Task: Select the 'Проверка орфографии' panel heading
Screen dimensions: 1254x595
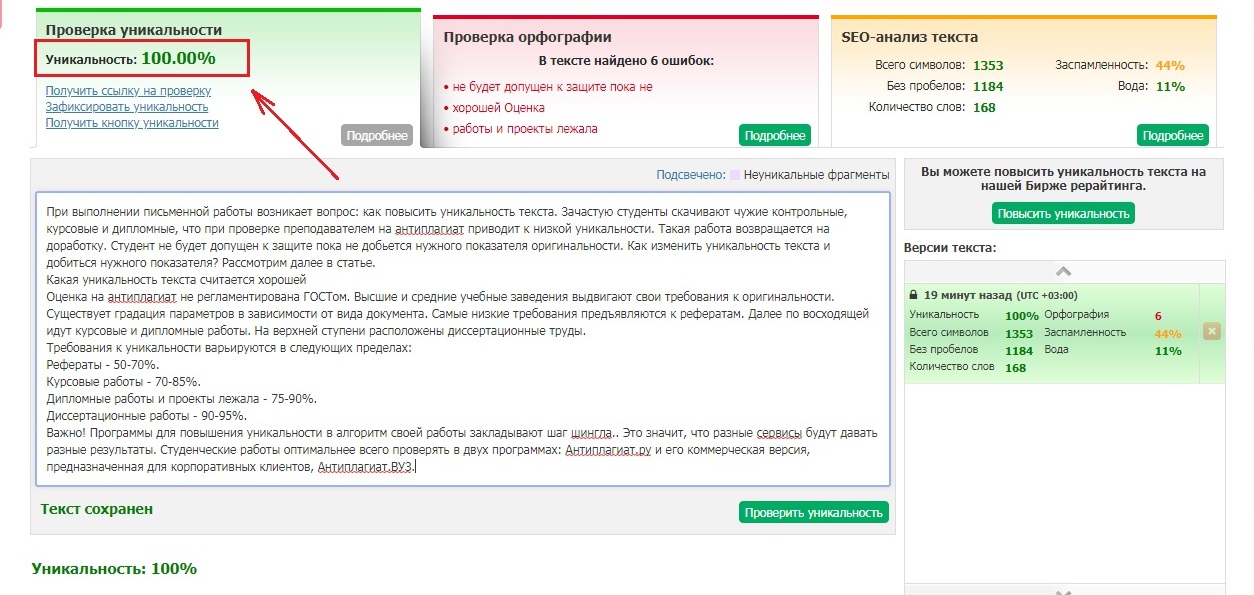Action: pos(527,38)
